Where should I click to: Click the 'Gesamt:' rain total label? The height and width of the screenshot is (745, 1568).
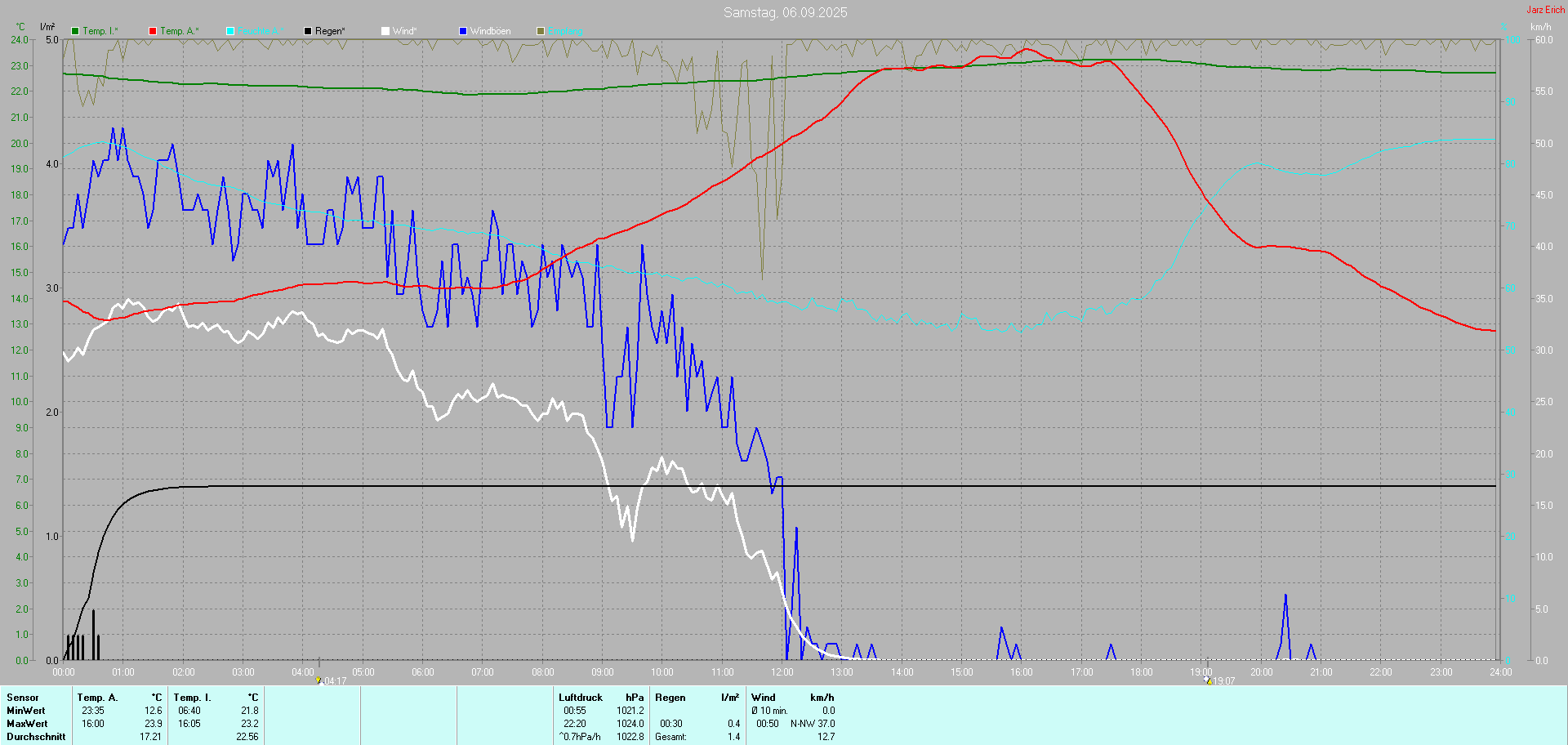click(670, 737)
